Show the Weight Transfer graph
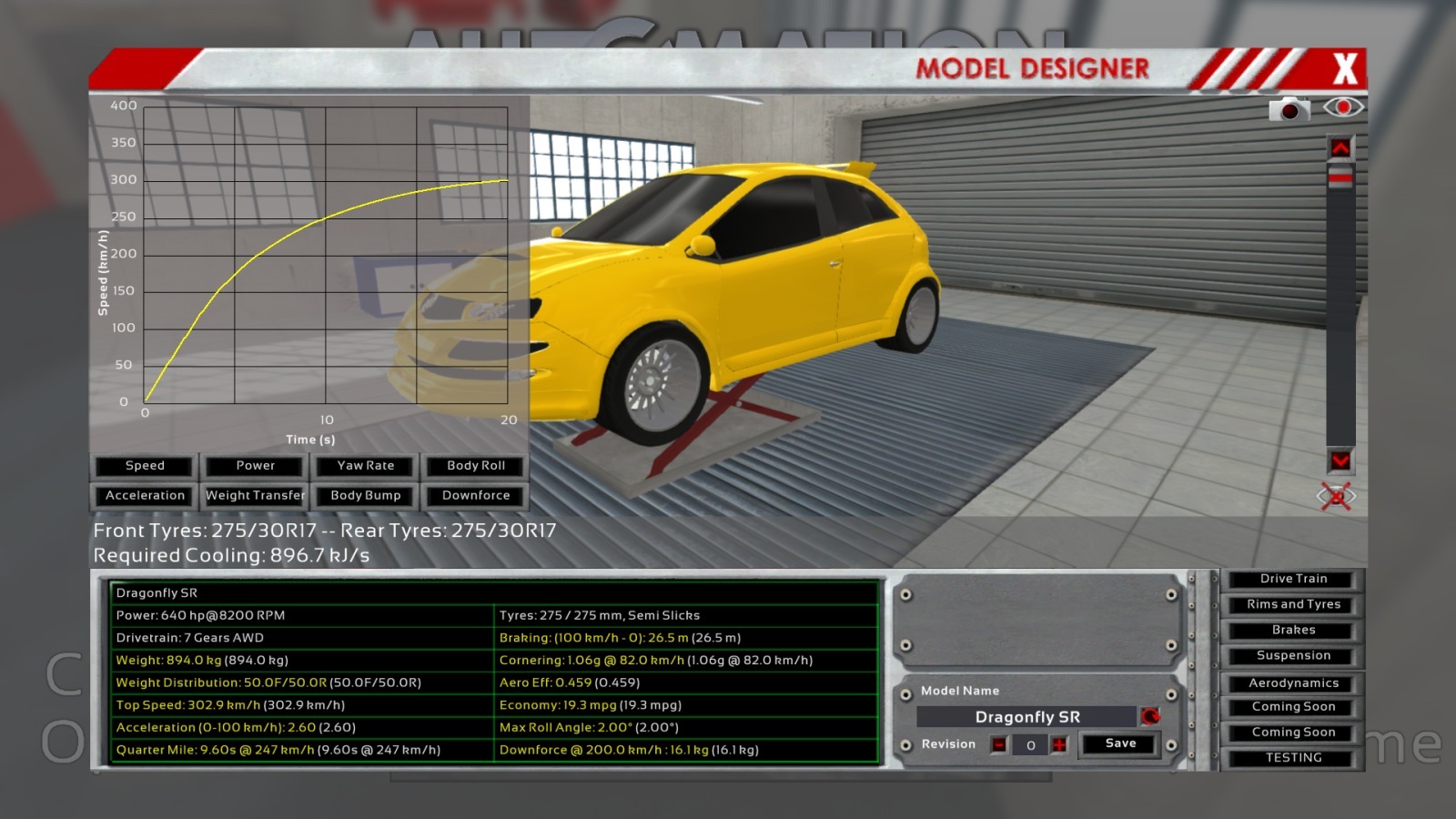This screenshot has height=819, width=1456. point(255,496)
